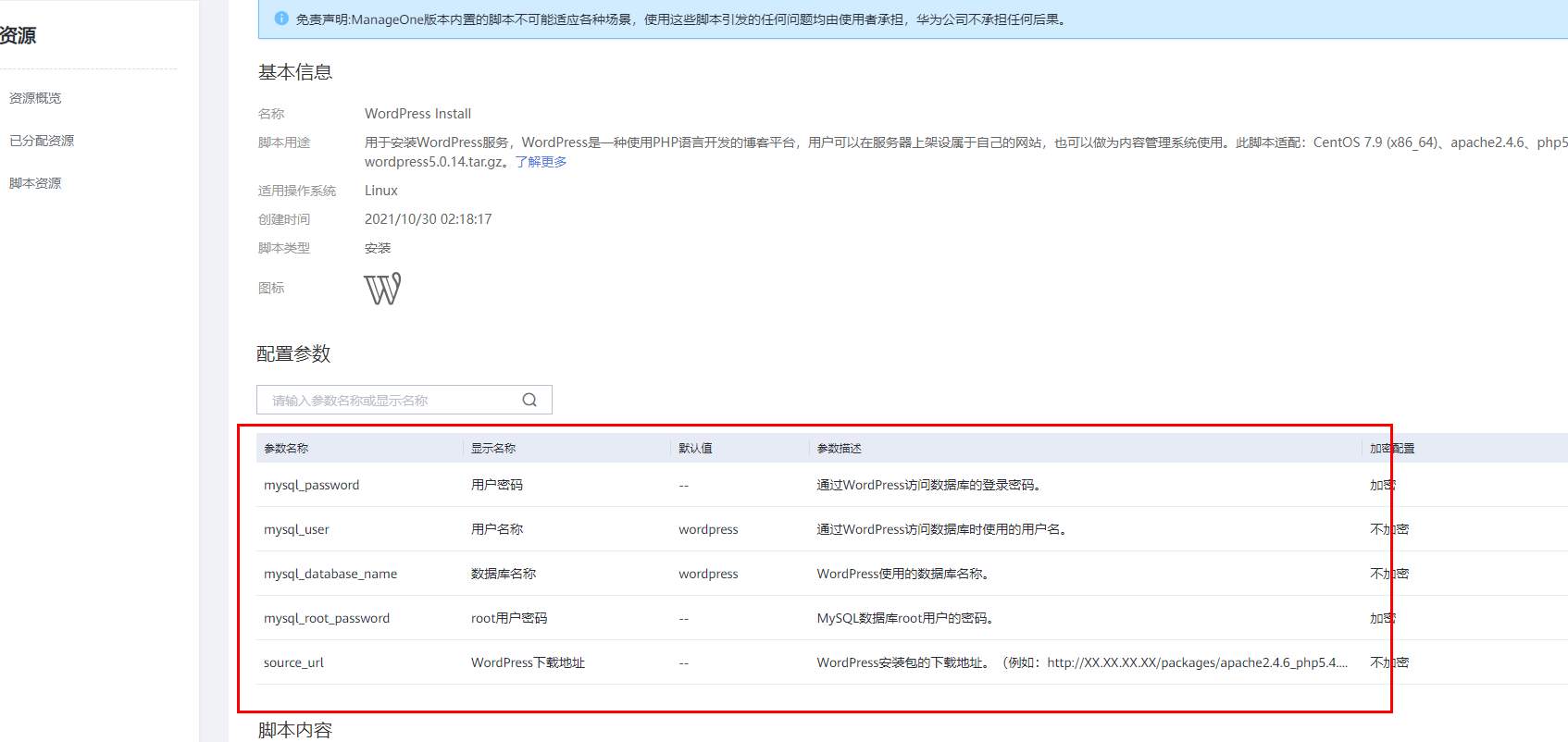Click the encryption value in source_url row
1568x742 pixels.
pos(1389,662)
